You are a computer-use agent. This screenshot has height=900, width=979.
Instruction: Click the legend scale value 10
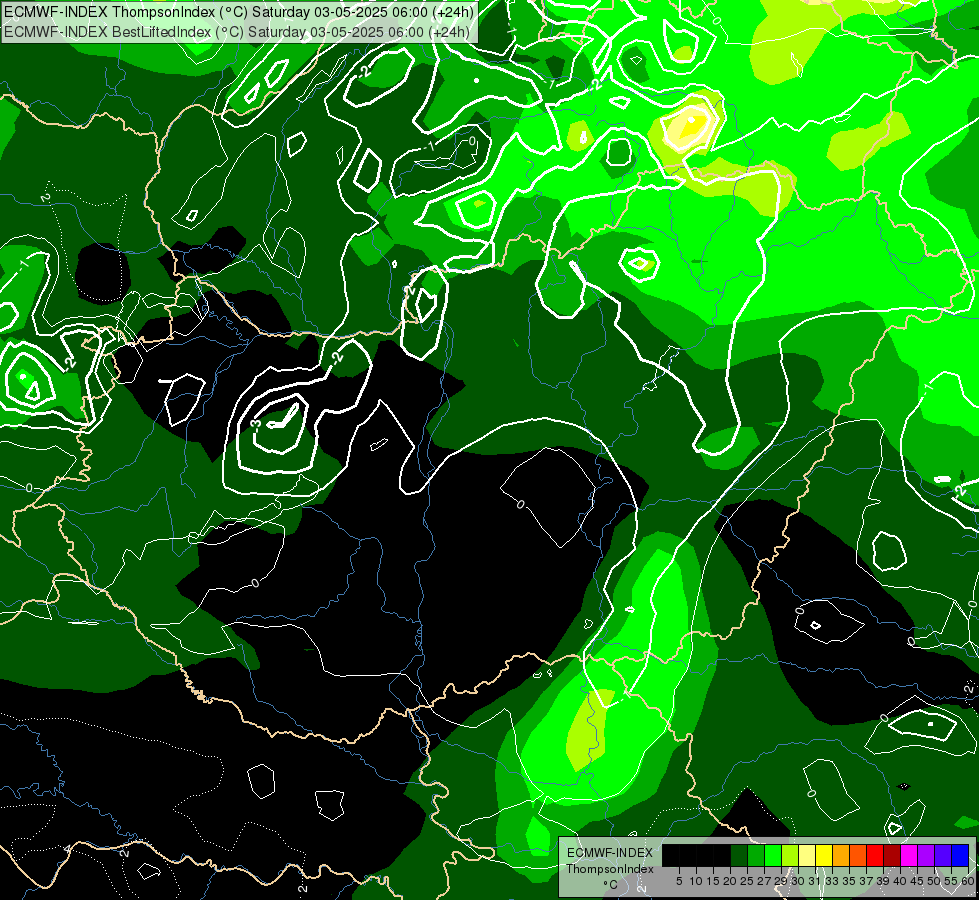point(696,881)
